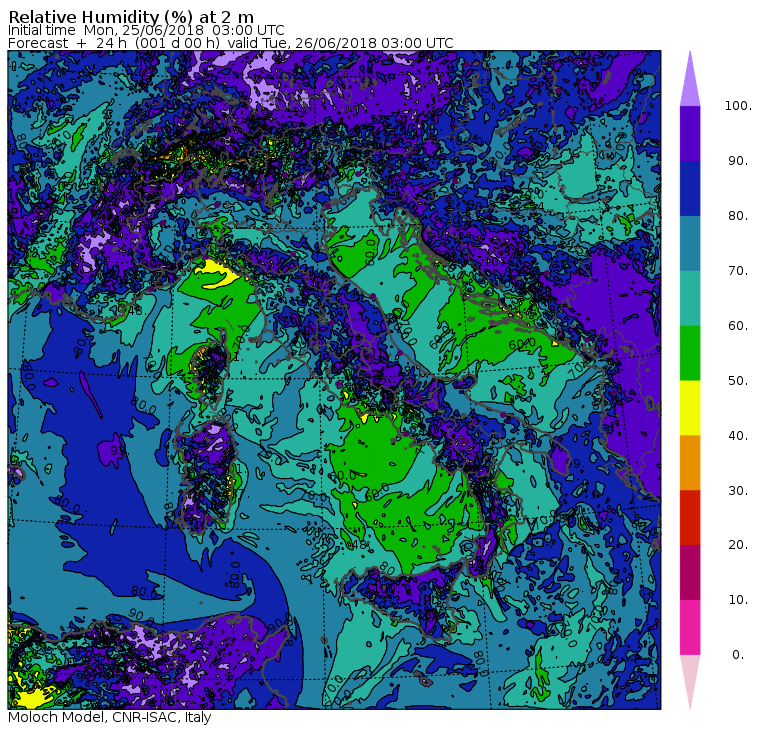
Task: Click the 90-100 purple colorbar segment
Action: (690, 133)
